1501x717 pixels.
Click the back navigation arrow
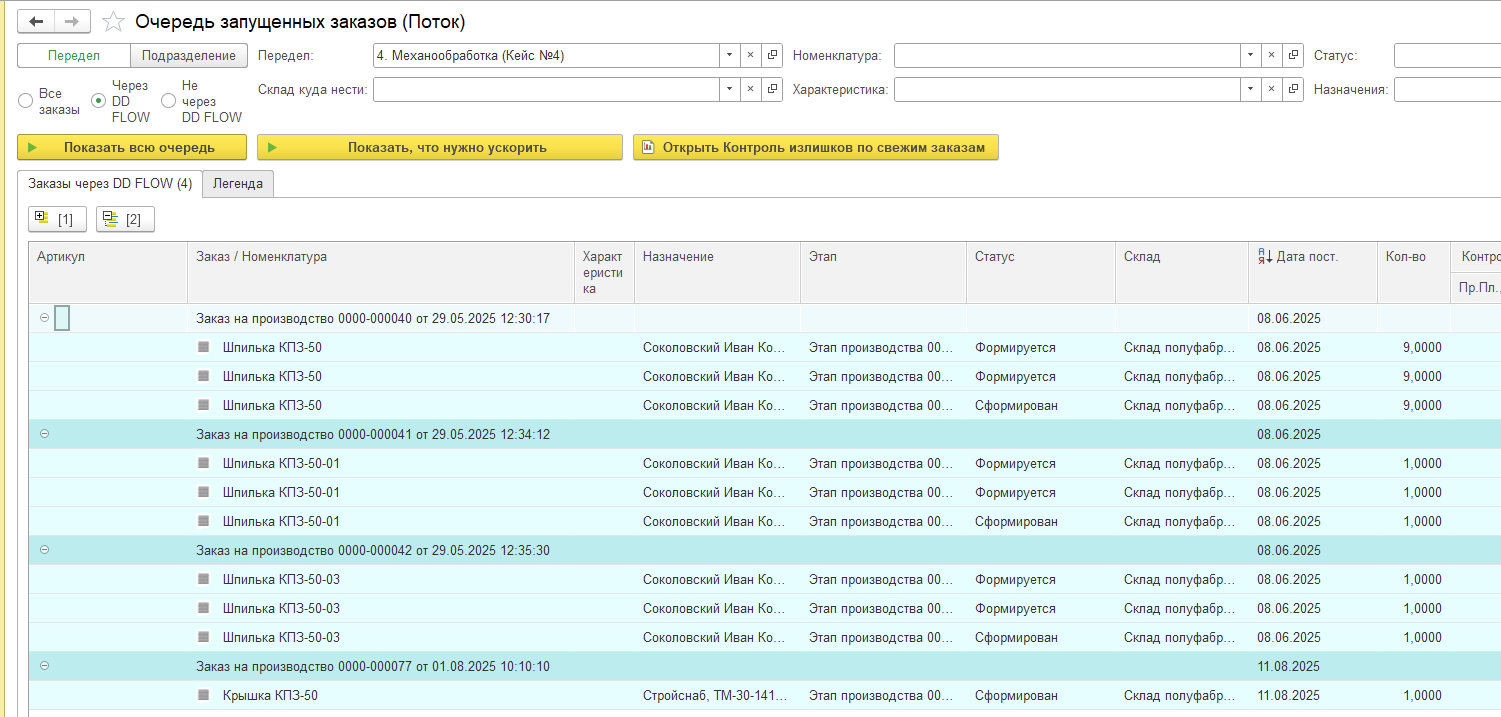pos(36,21)
